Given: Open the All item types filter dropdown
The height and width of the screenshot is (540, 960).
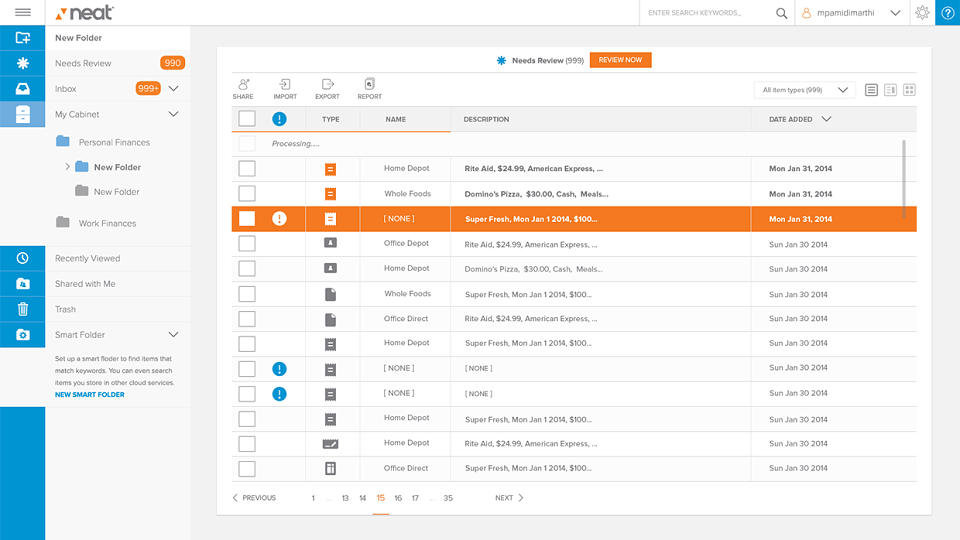Looking at the screenshot, I should tap(804, 90).
